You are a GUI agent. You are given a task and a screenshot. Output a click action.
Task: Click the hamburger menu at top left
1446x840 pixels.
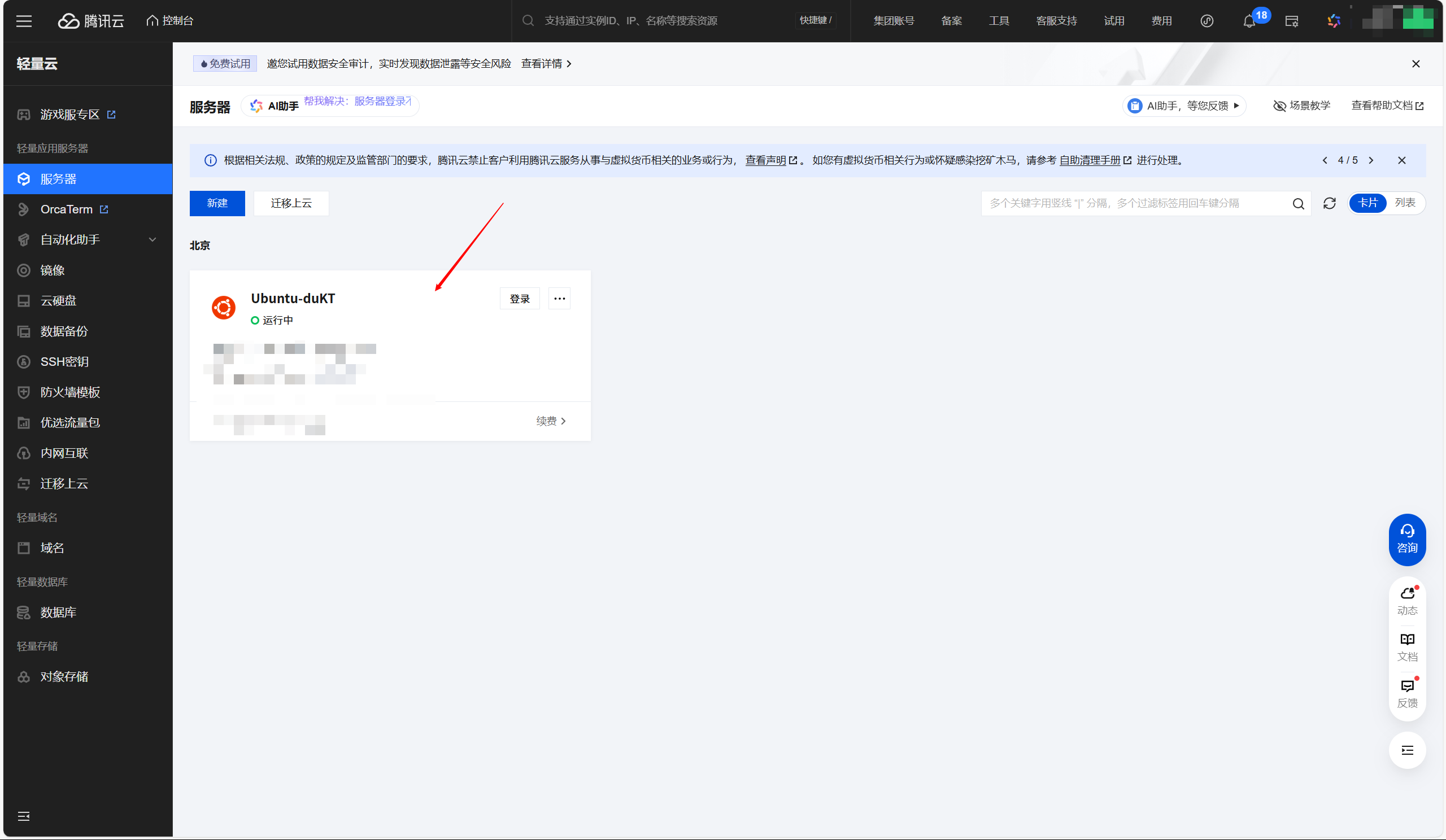[x=24, y=21]
